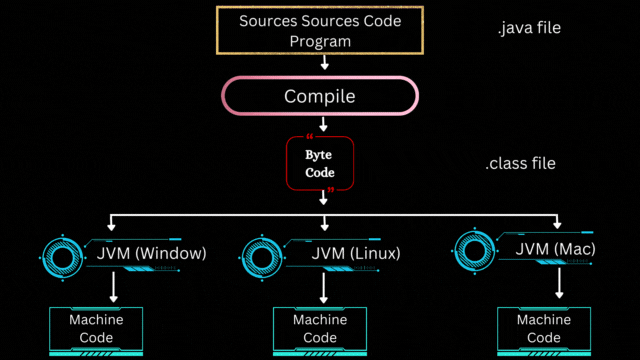Click the red opening quote mark on Byte Code
The image size is (640, 360).
click(310, 136)
